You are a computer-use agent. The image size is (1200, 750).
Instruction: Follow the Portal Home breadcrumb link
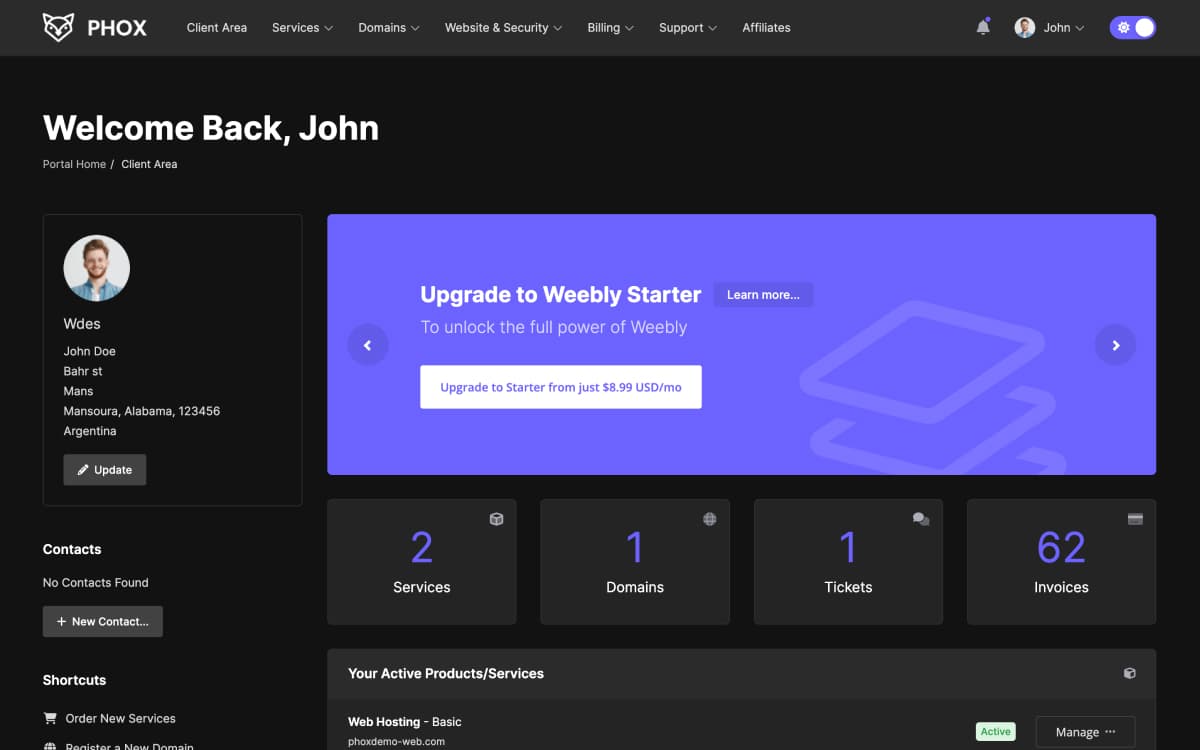pos(74,164)
